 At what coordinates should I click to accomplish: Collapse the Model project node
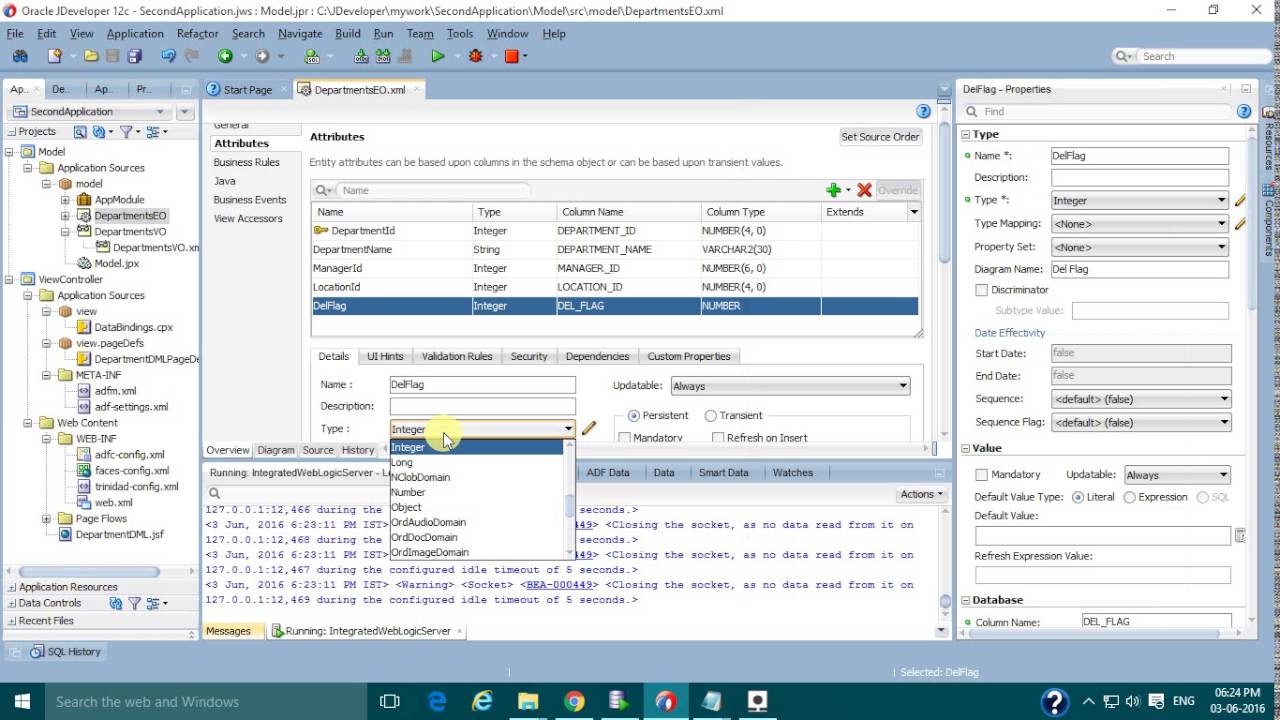point(11,152)
